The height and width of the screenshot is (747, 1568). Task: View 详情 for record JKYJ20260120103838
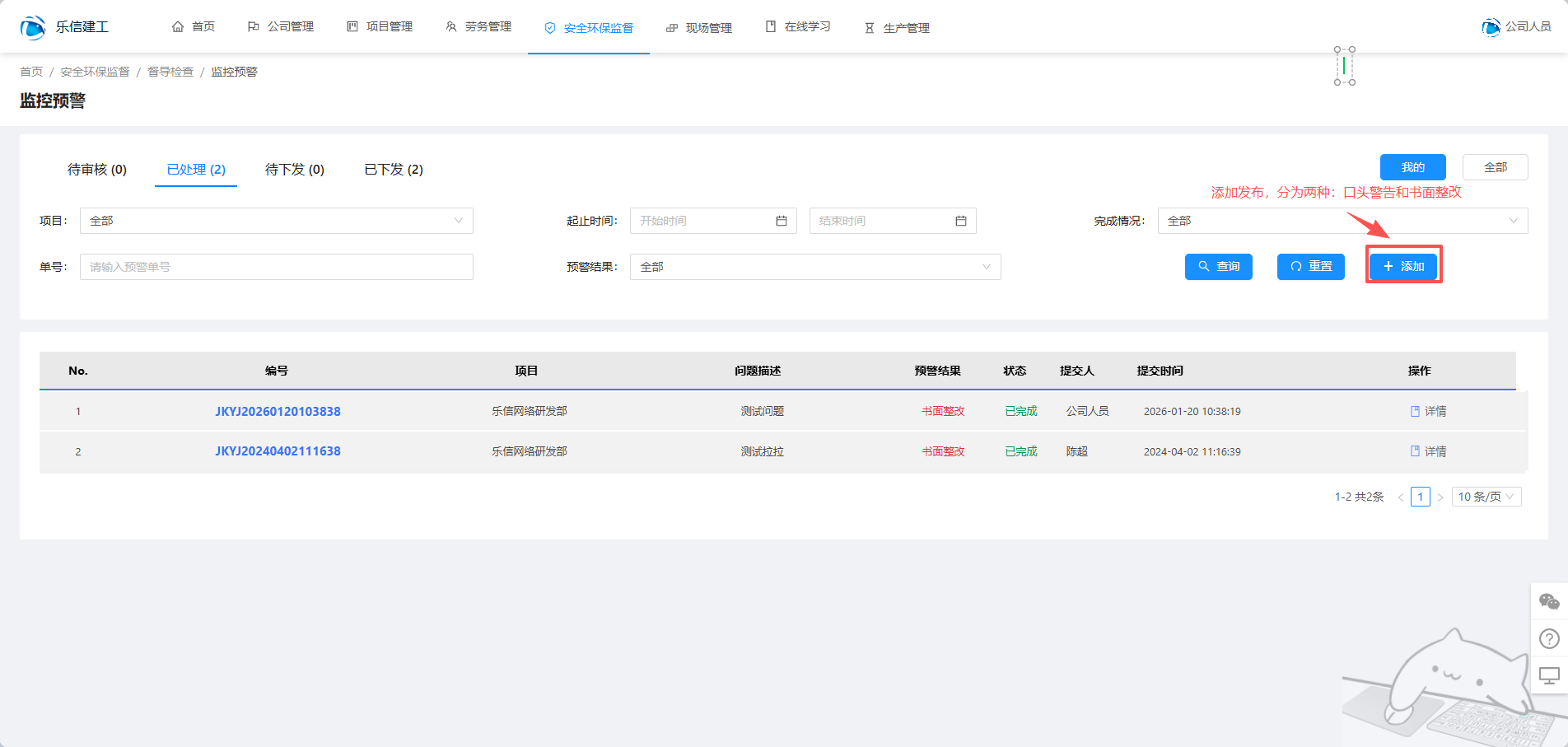1428,411
